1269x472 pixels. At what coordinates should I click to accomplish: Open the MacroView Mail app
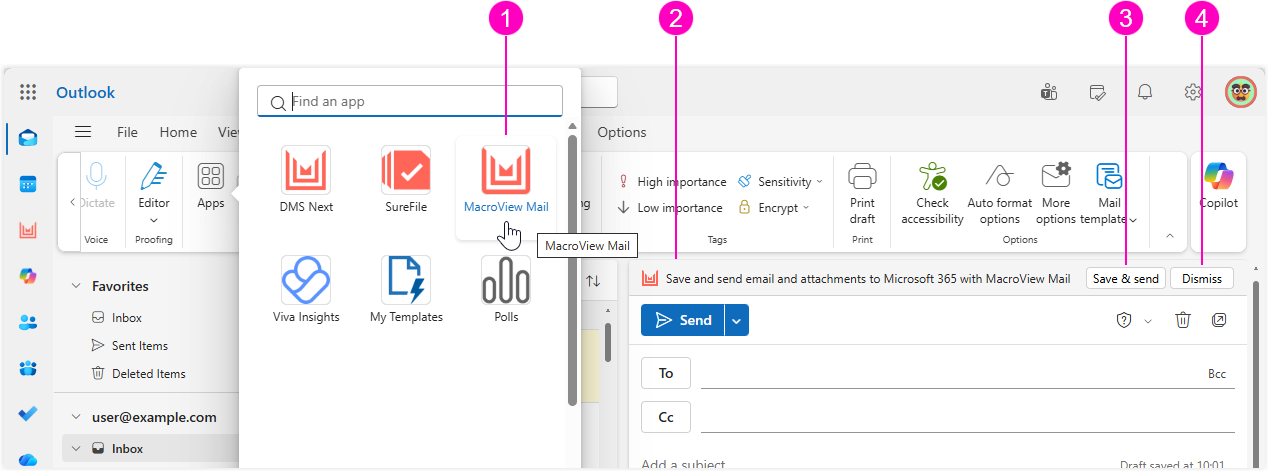(506, 180)
